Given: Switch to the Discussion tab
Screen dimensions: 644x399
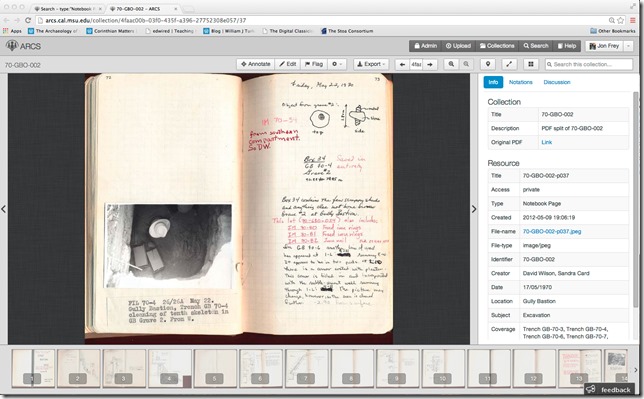Looking at the screenshot, I should 557,82.
